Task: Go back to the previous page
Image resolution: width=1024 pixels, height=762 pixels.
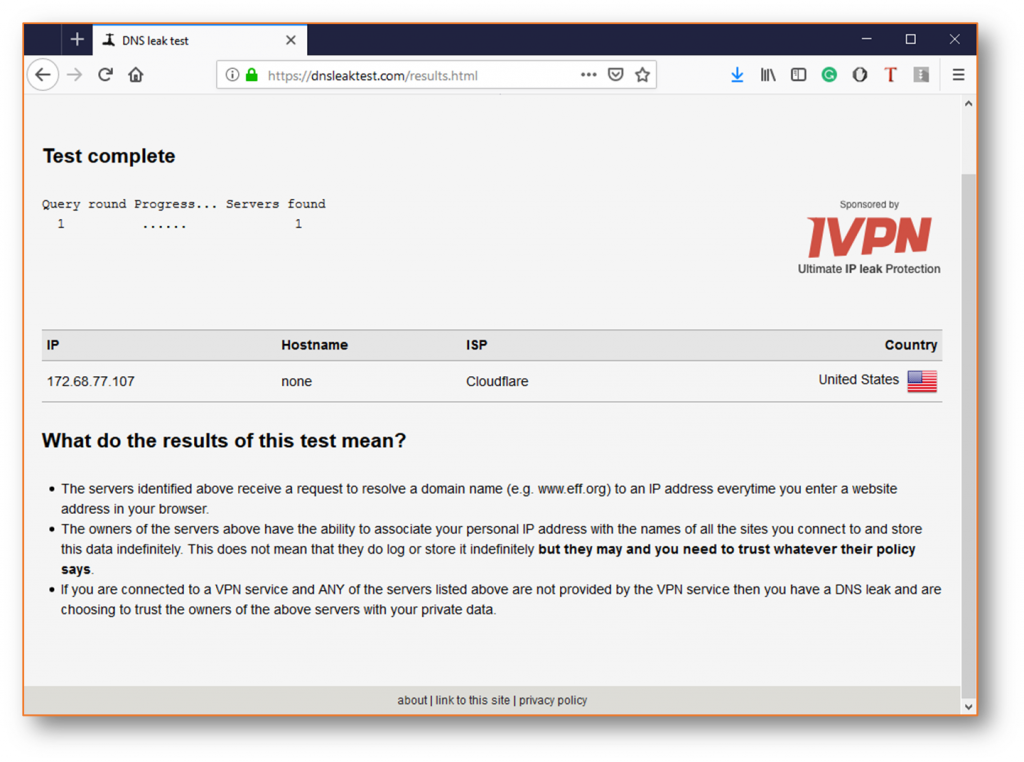Action: tap(43, 75)
